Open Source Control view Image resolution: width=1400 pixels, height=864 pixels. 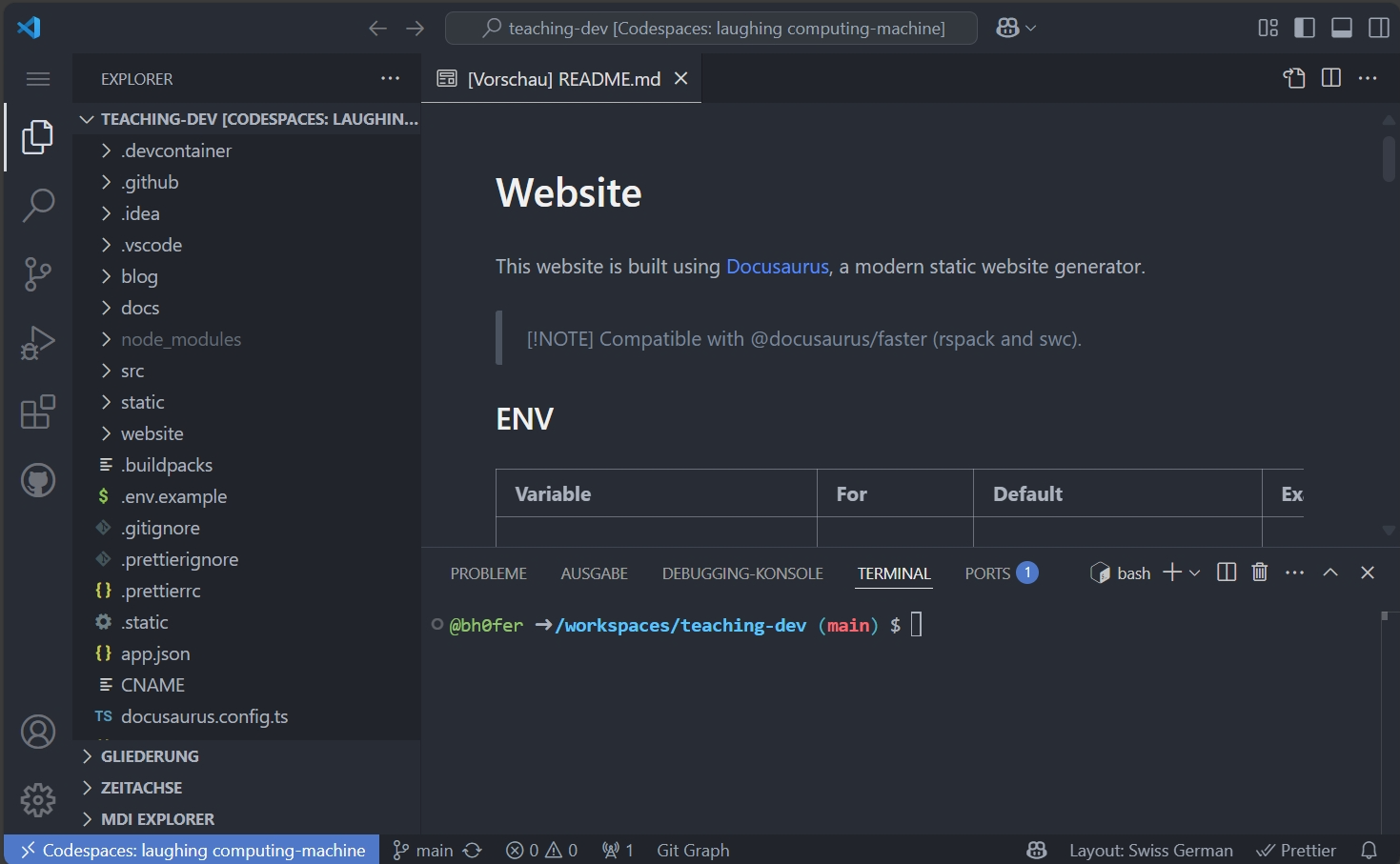(38, 274)
